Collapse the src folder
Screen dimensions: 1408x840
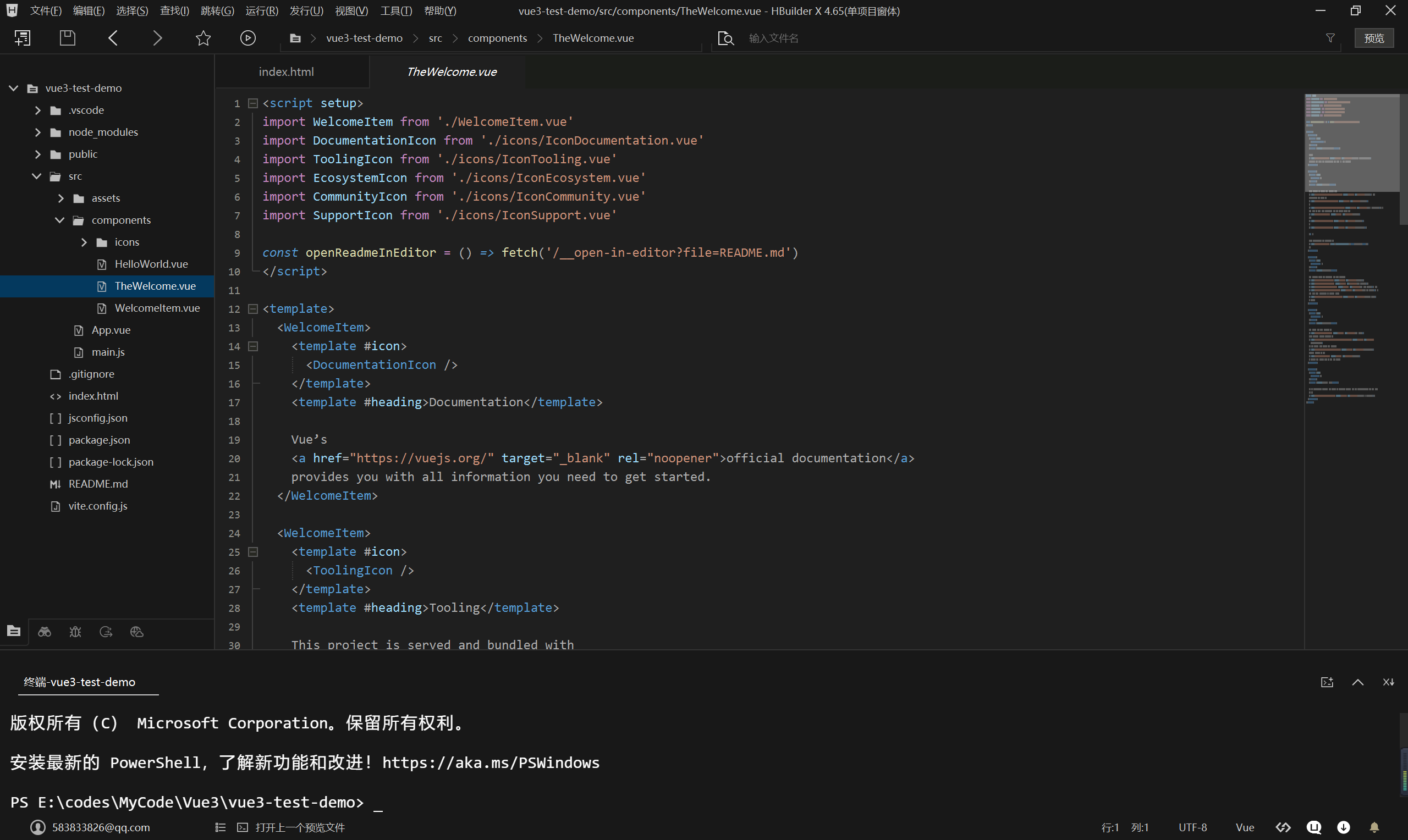click(x=37, y=176)
